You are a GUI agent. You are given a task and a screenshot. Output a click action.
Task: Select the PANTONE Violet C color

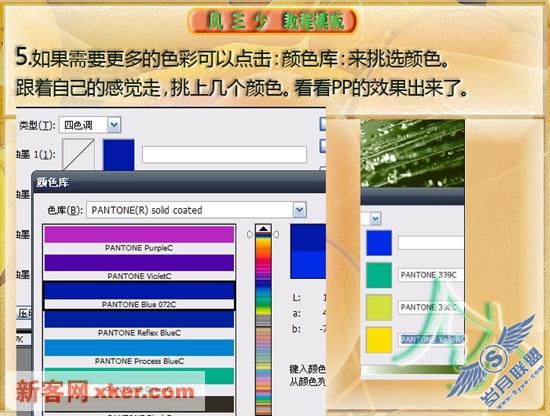click(x=139, y=267)
